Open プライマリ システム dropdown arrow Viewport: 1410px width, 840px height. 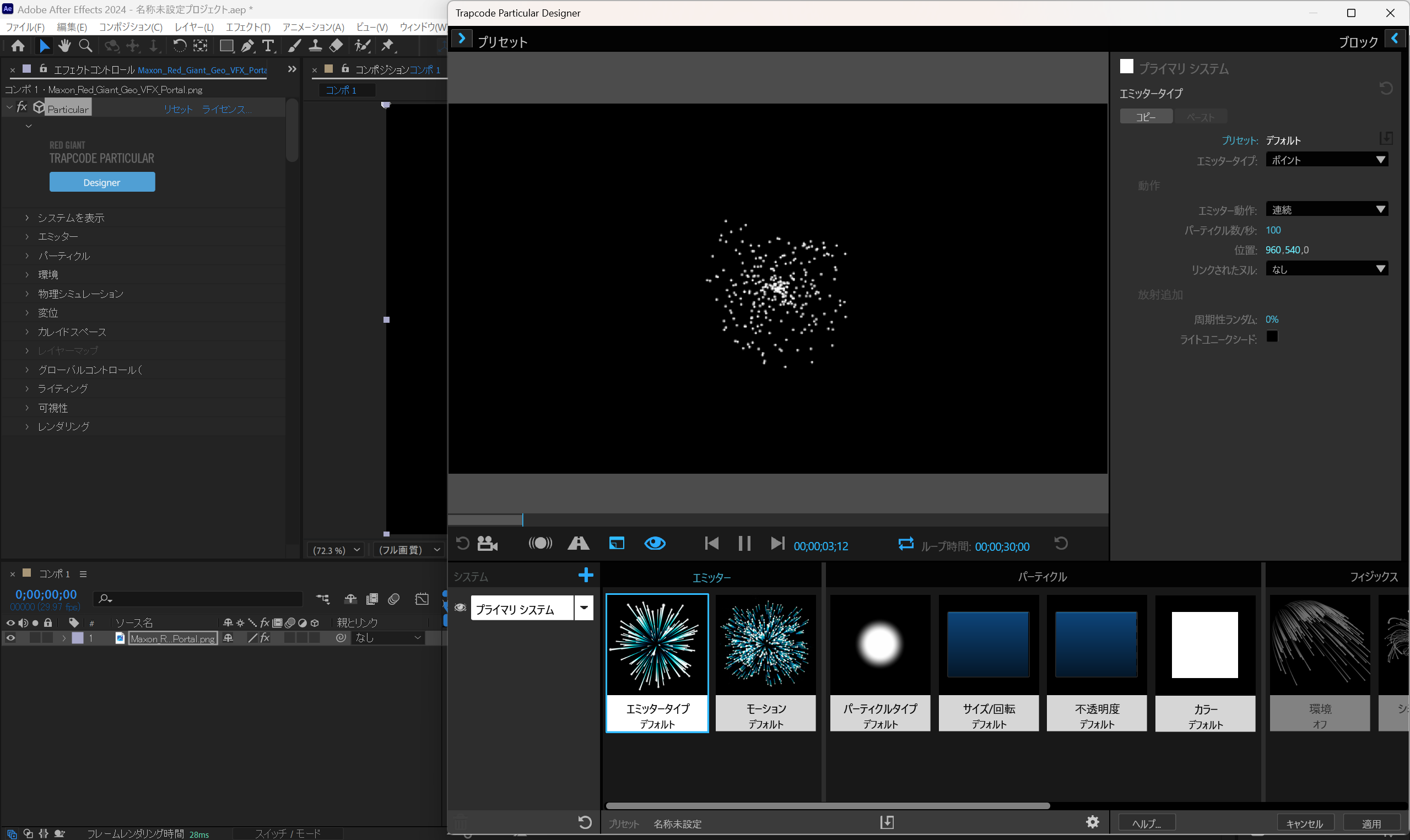(584, 608)
